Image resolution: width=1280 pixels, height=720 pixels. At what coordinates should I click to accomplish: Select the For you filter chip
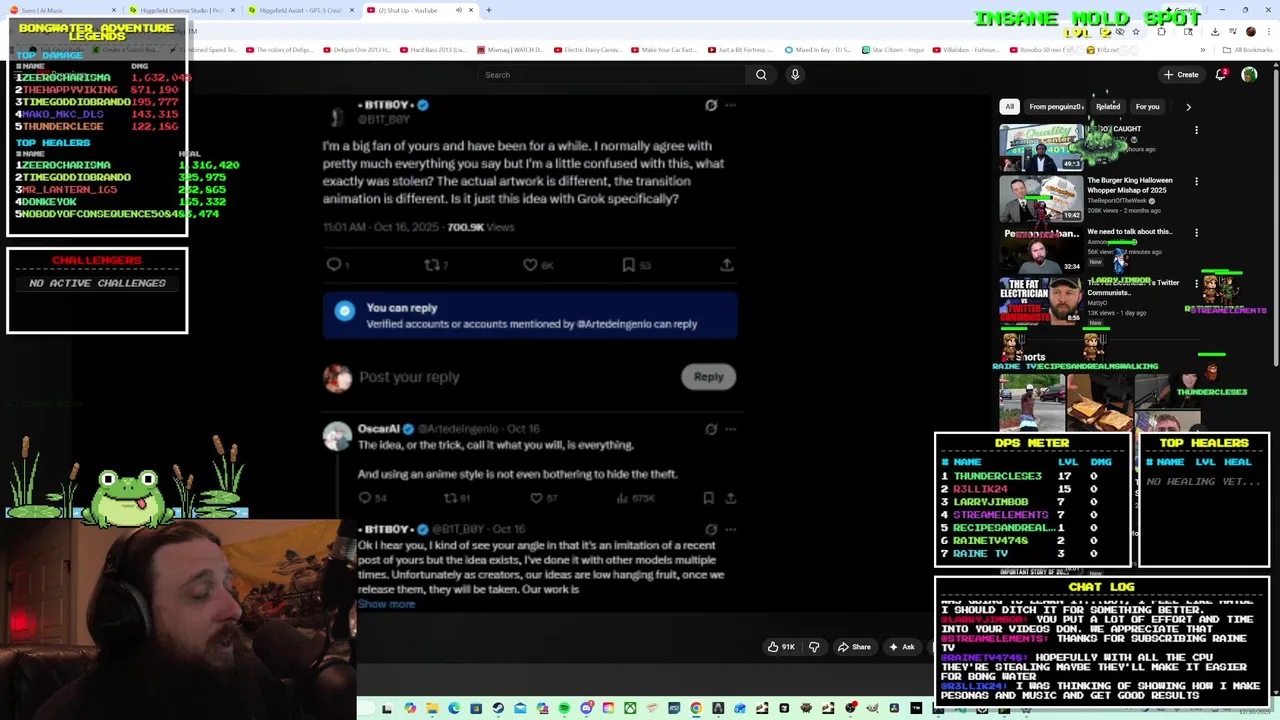click(x=1147, y=107)
